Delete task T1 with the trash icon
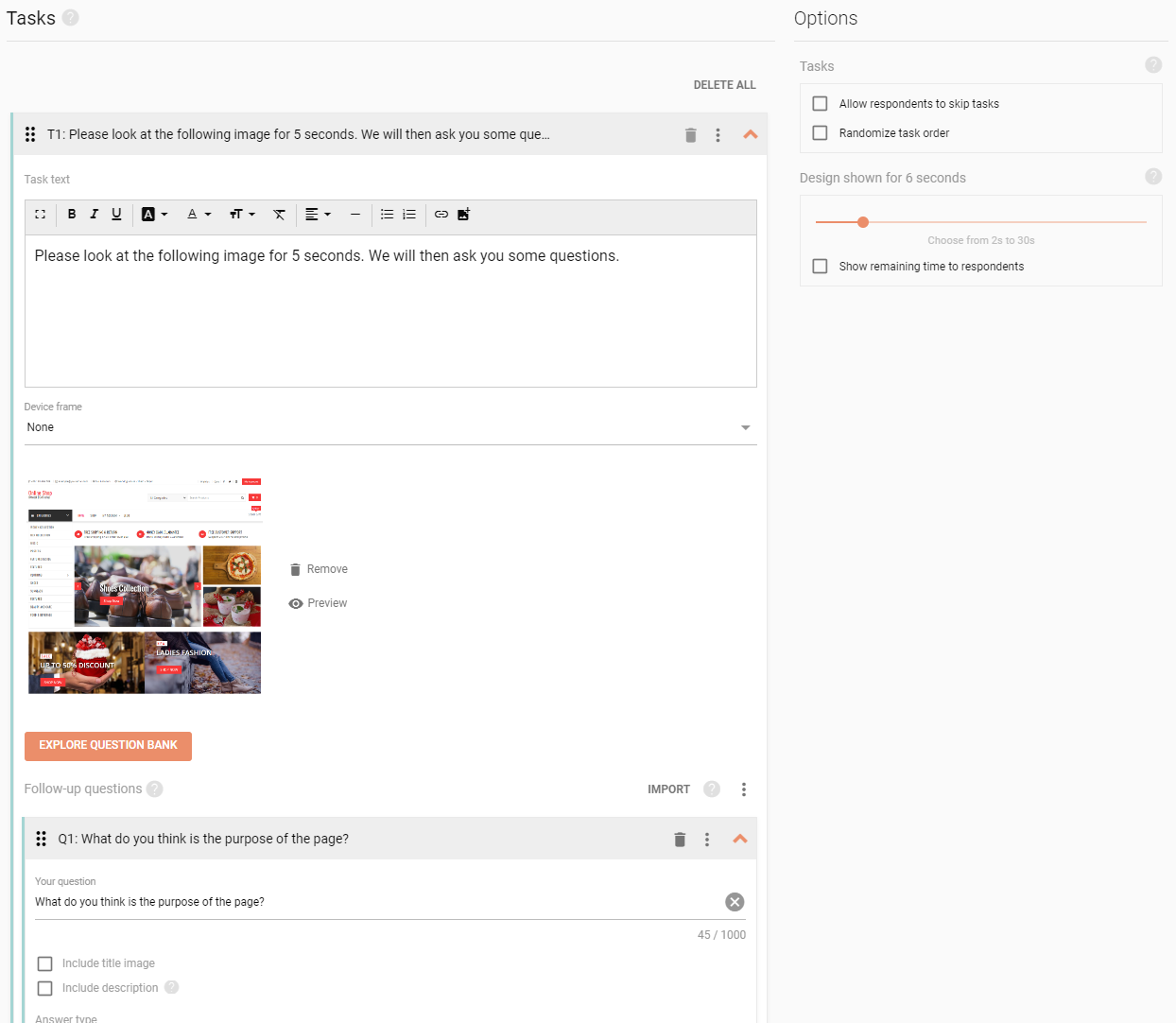 (690, 135)
